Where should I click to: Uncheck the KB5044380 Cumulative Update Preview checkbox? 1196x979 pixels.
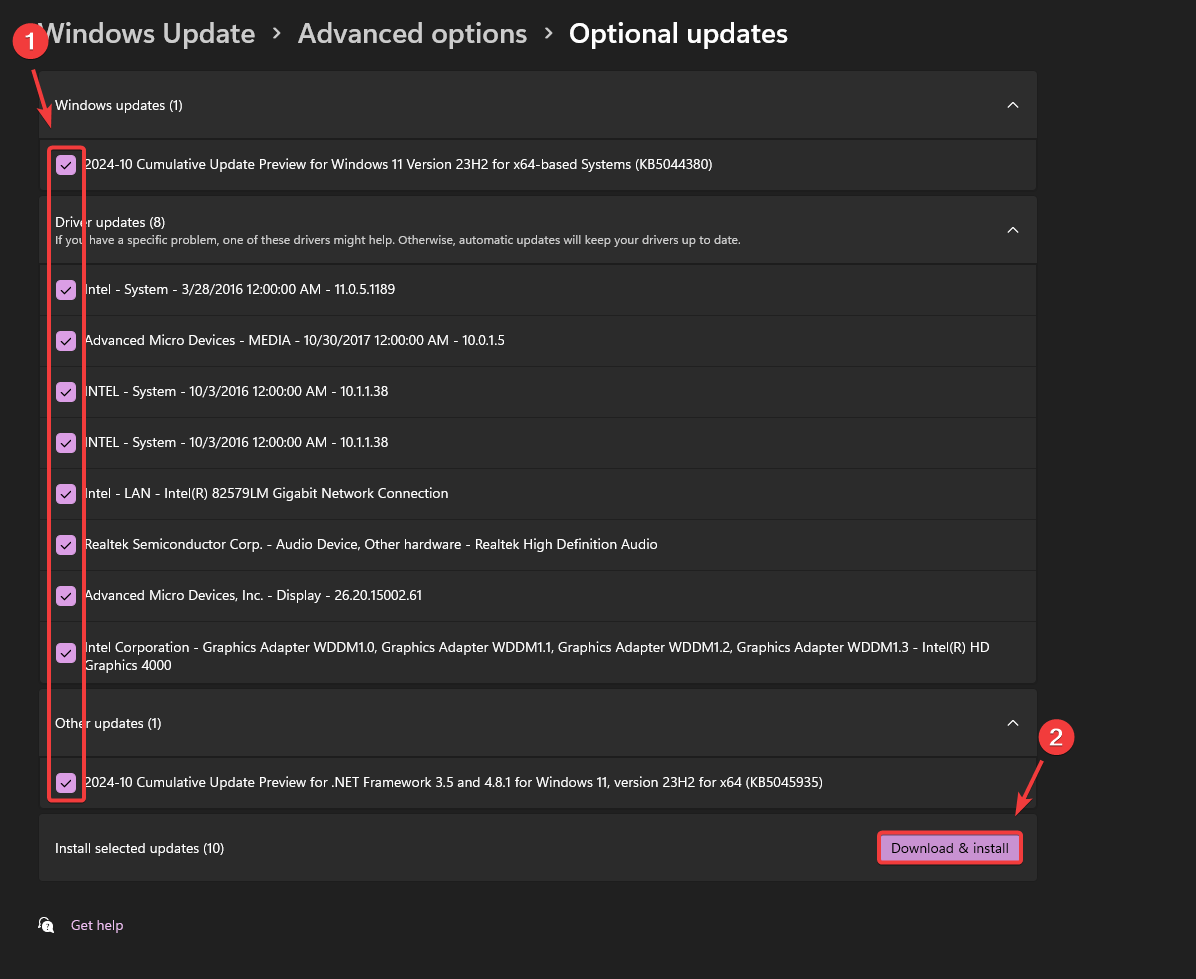click(x=66, y=165)
